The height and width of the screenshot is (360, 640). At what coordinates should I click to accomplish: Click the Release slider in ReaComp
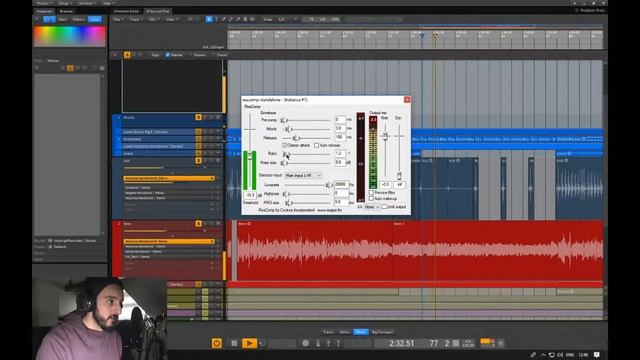point(306,138)
